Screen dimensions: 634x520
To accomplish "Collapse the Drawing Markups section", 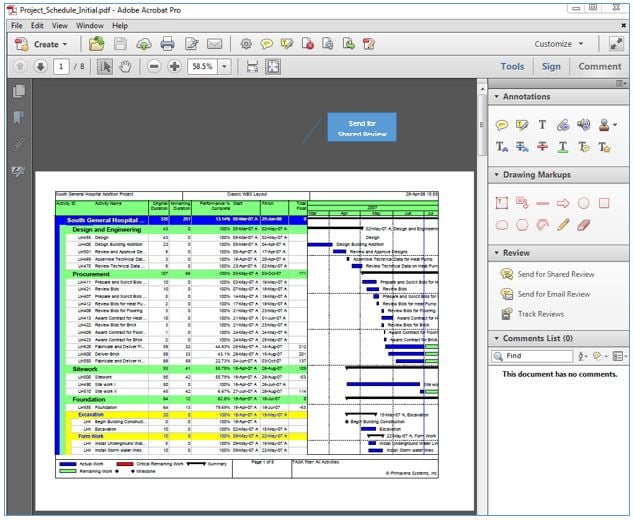I will [497, 174].
